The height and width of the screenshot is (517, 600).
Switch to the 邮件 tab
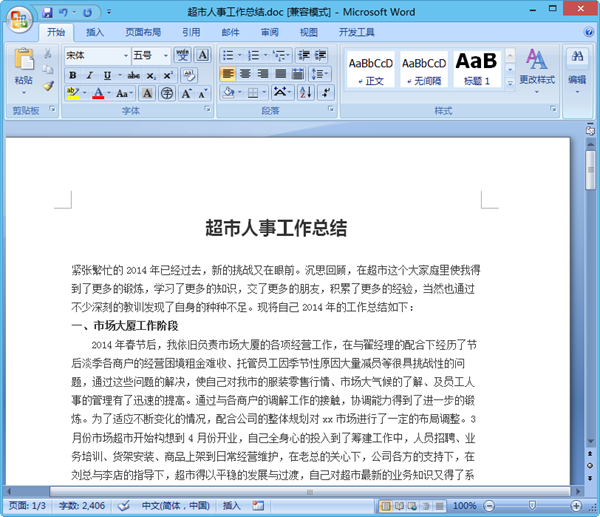pos(230,33)
